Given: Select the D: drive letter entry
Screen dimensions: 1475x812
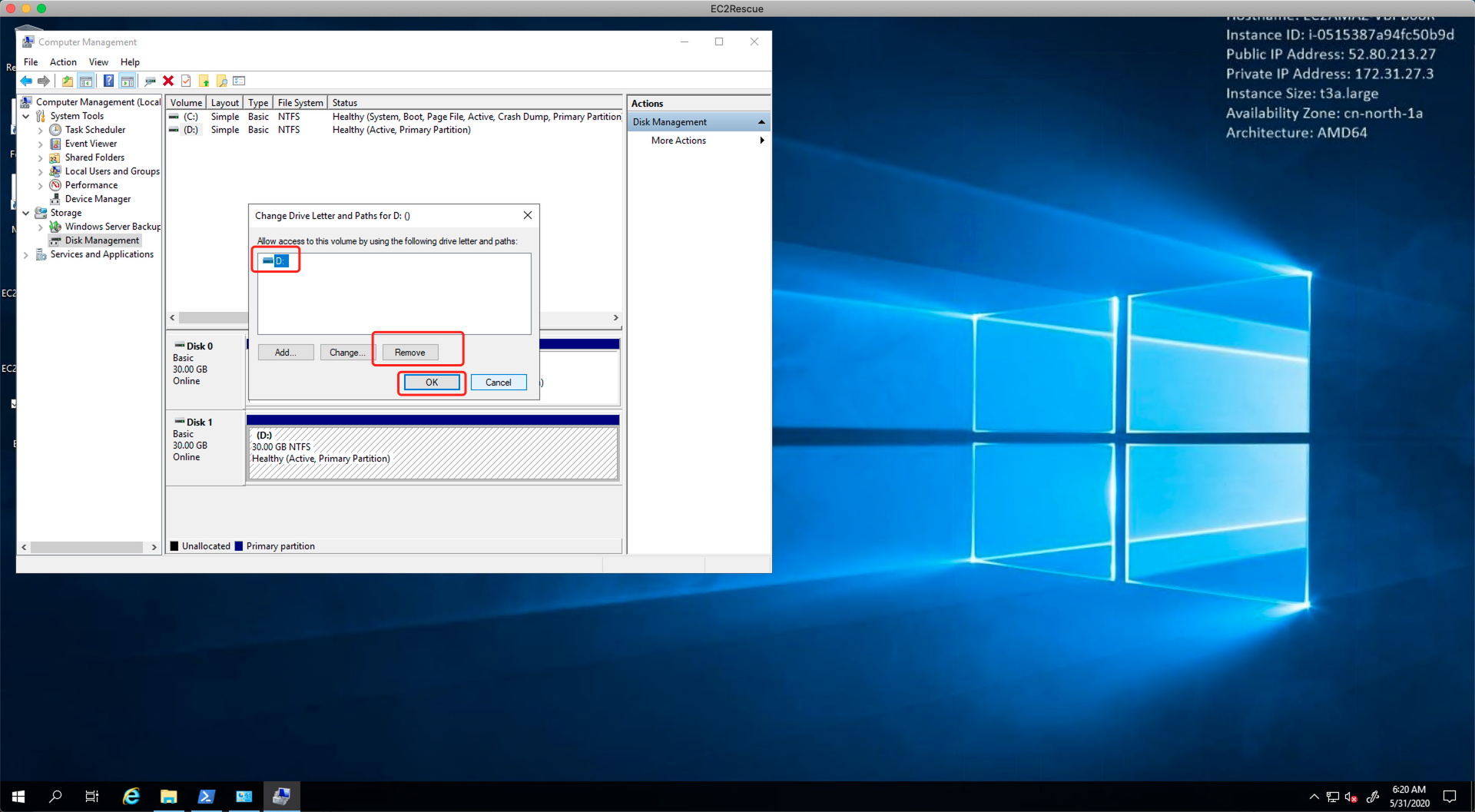Looking at the screenshot, I should [x=279, y=261].
